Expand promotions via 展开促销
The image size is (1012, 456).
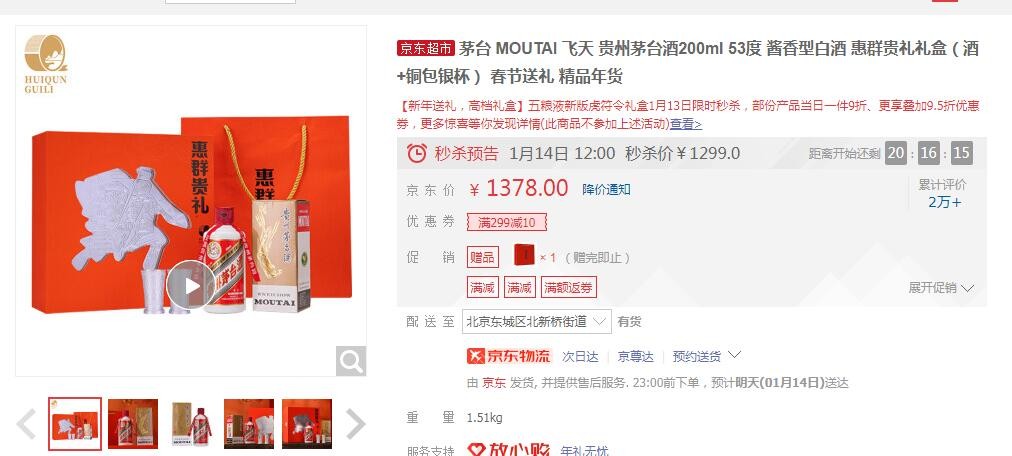click(x=941, y=288)
